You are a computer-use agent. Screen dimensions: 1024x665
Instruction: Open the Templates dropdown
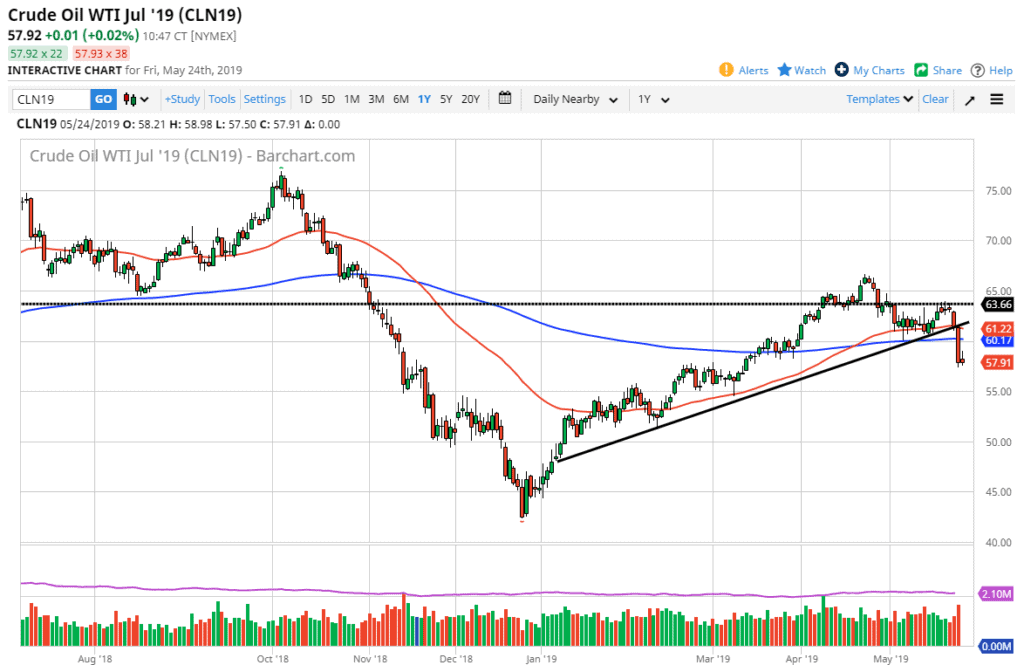point(879,99)
